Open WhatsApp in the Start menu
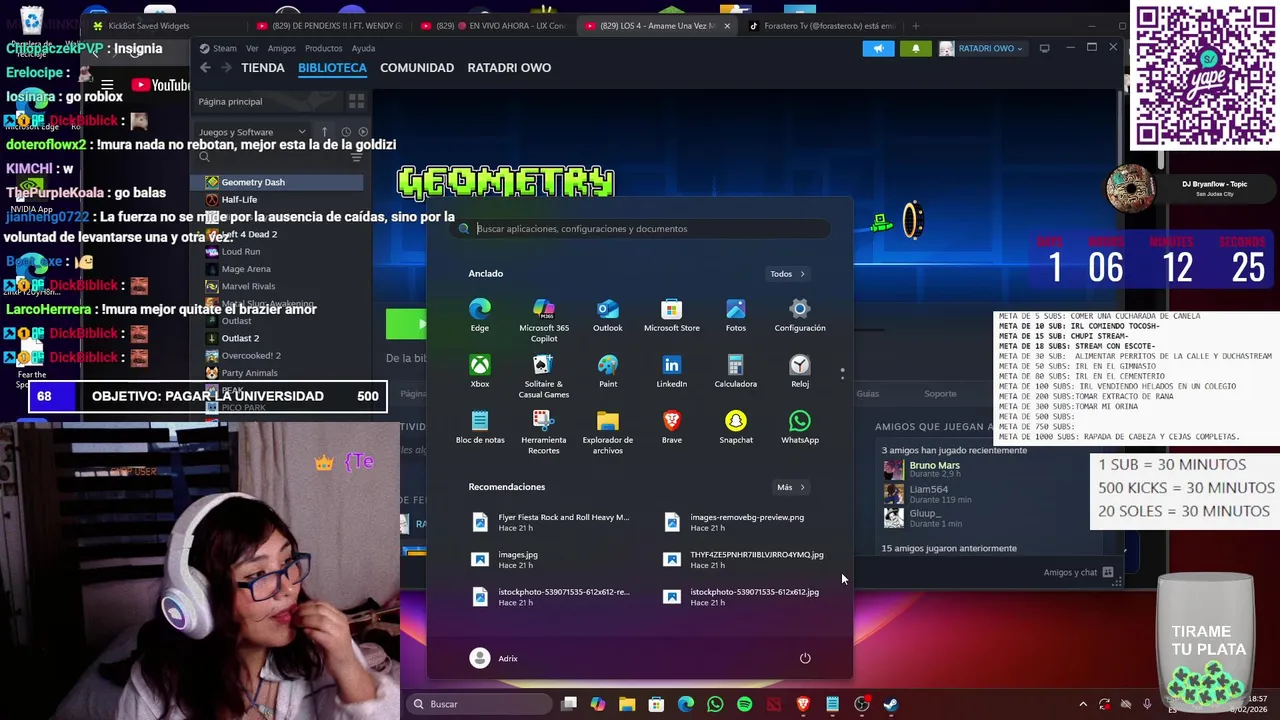Screen dimensions: 1280x720 pos(800,427)
